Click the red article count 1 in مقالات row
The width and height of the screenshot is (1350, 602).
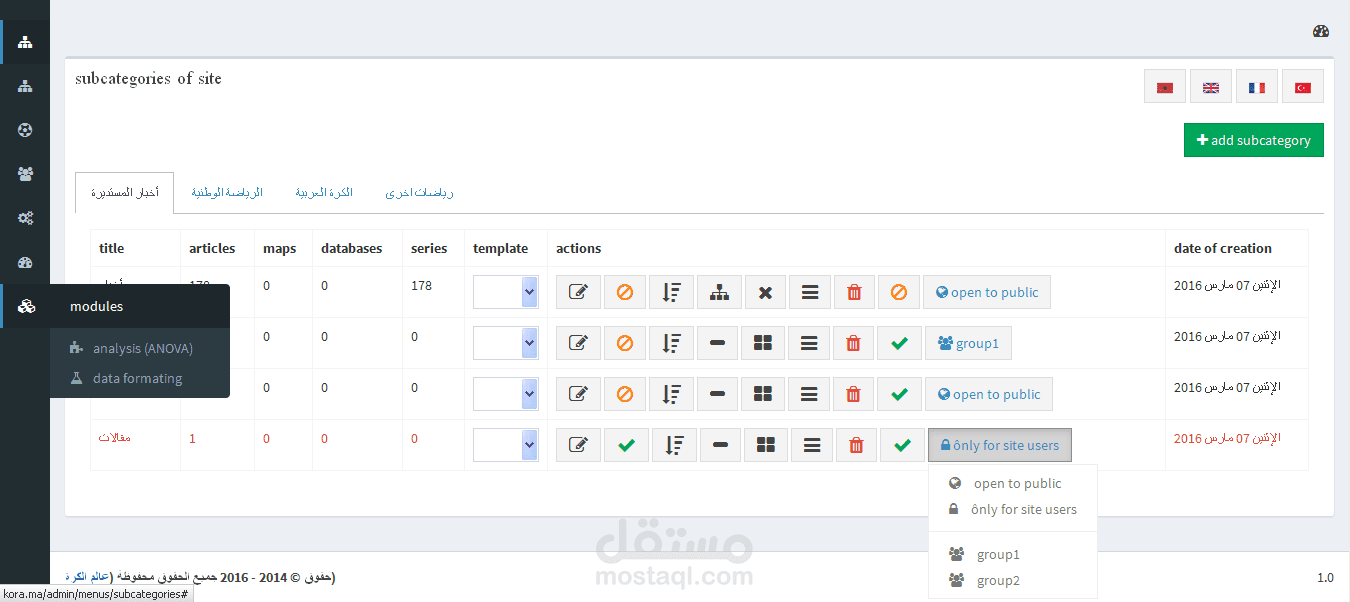tap(193, 438)
